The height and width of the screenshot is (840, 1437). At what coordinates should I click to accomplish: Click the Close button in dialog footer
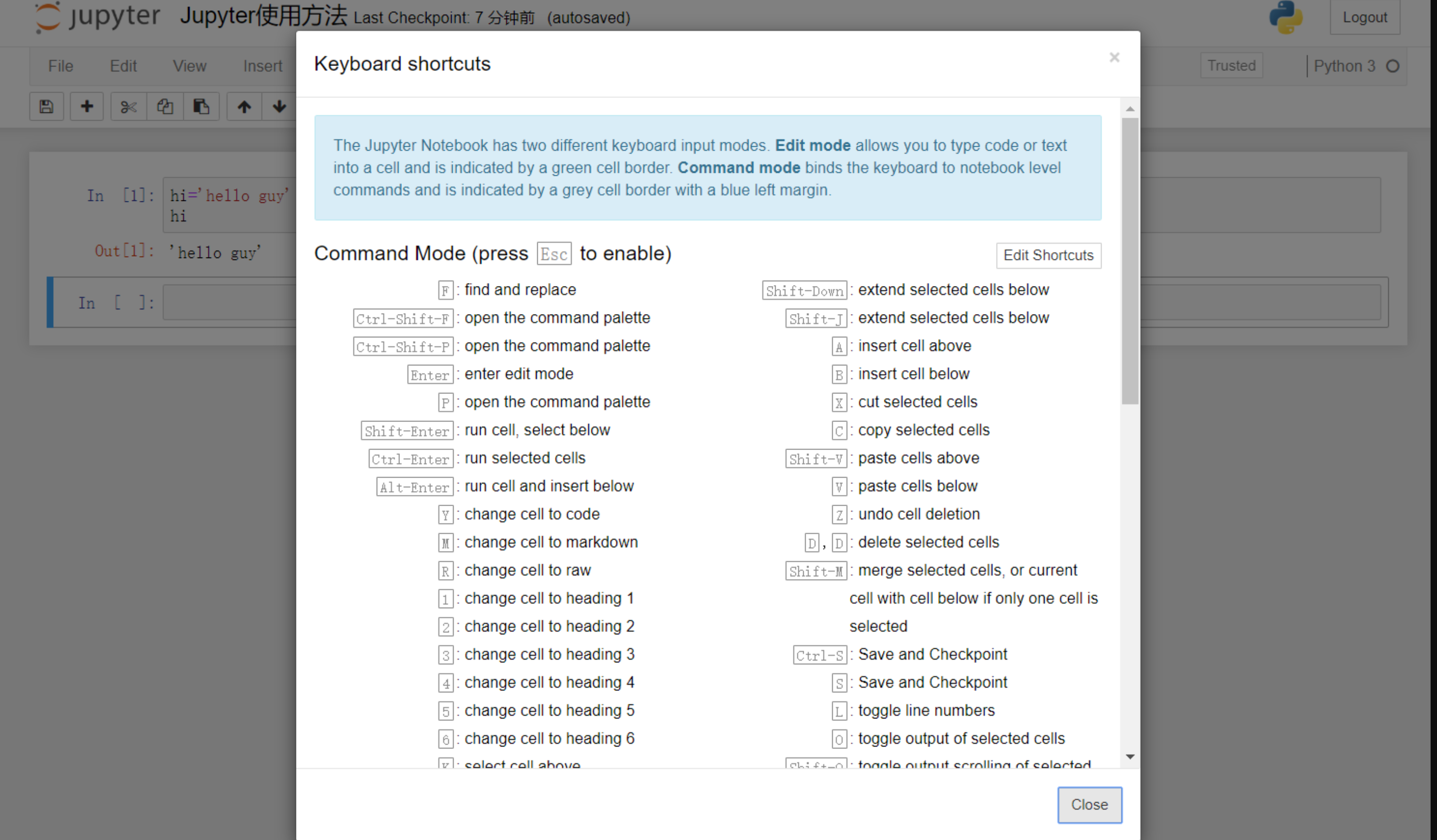(x=1089, y=804)
